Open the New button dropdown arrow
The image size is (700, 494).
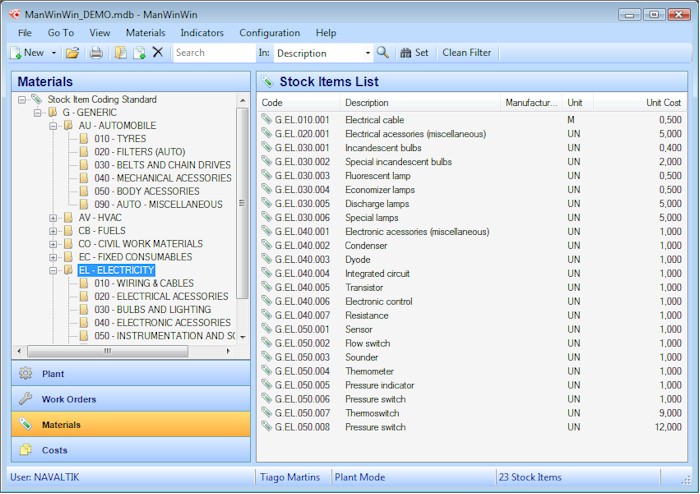54,53
